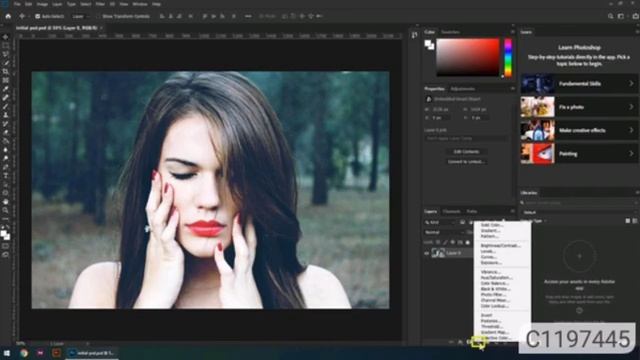Select the Move tool

click(x=5, y=37)
